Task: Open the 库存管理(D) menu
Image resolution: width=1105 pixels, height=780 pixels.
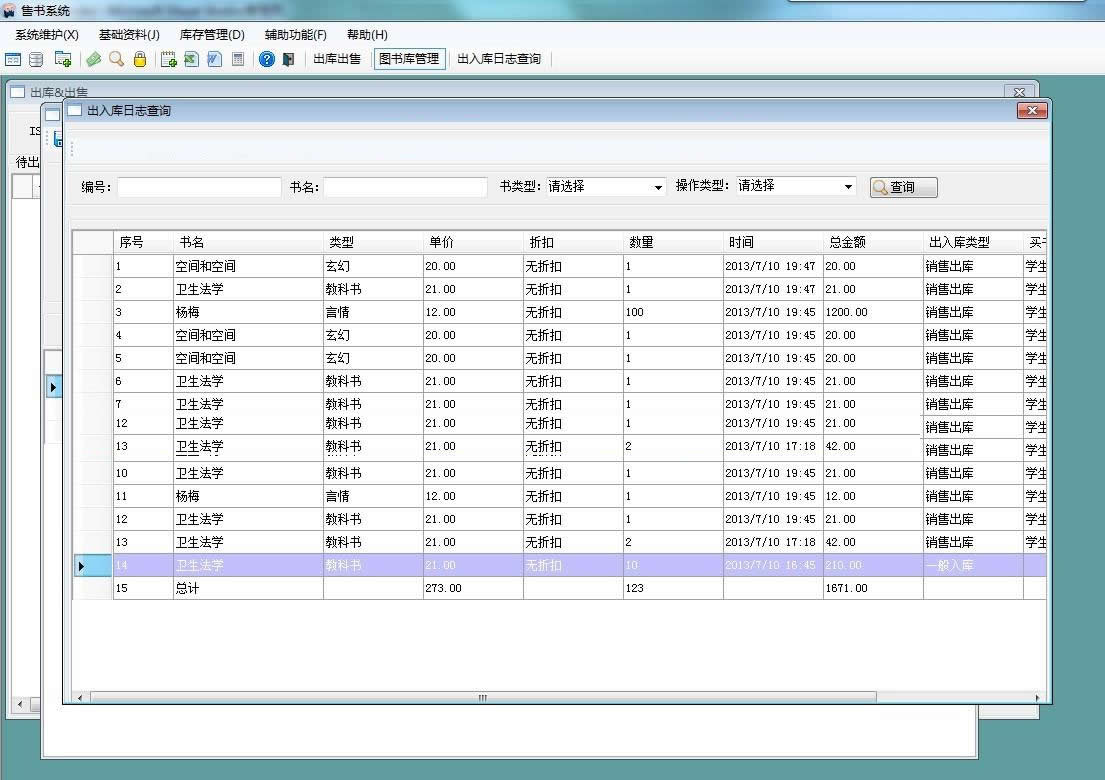Action: click(212, 35)
